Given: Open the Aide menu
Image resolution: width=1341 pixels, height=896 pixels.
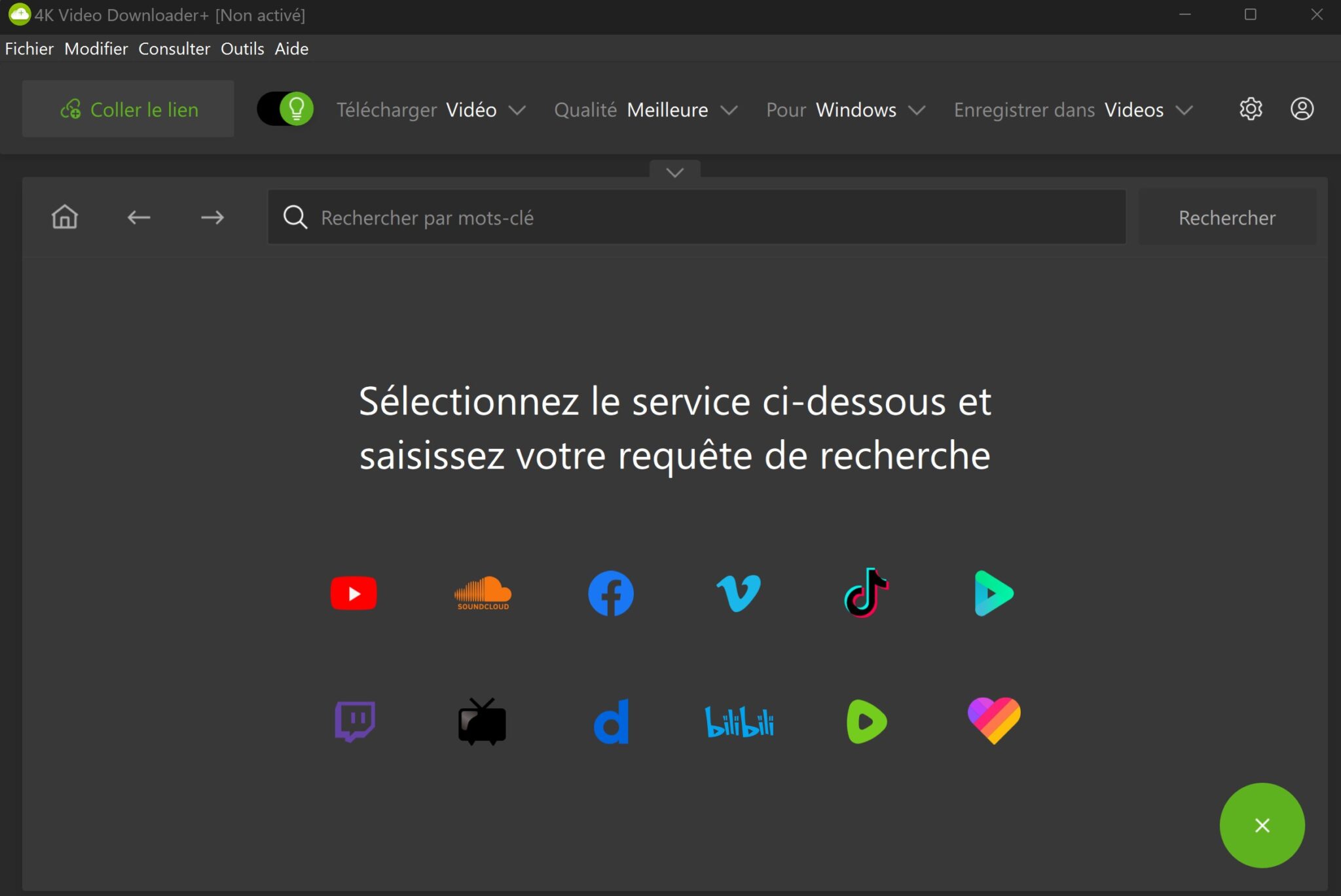Looking at the screenshot, I should pos(291,48).
